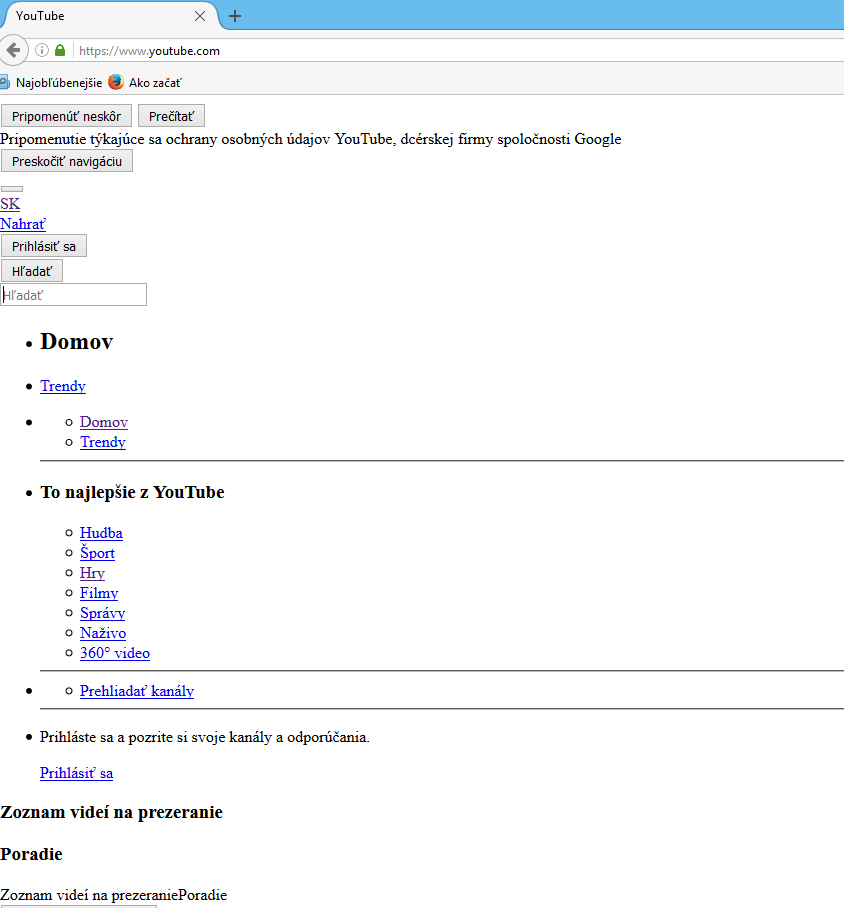Viewport: 844px width, 908px height.
Task: Click the 'Preskočiť navigáciu' button
Action: [x=67, y=161]
